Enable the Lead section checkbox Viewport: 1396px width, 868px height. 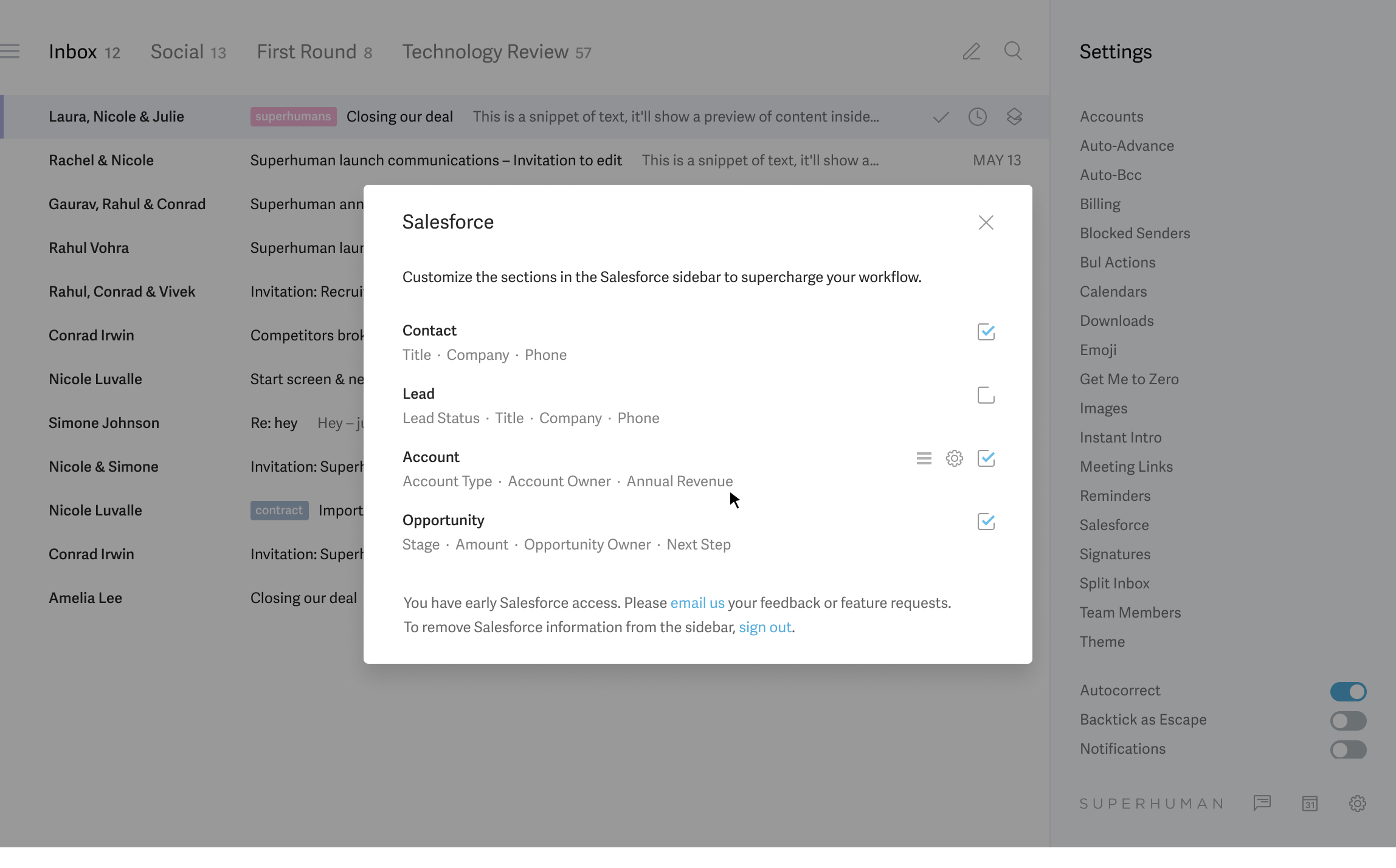(x=986, y=395)
